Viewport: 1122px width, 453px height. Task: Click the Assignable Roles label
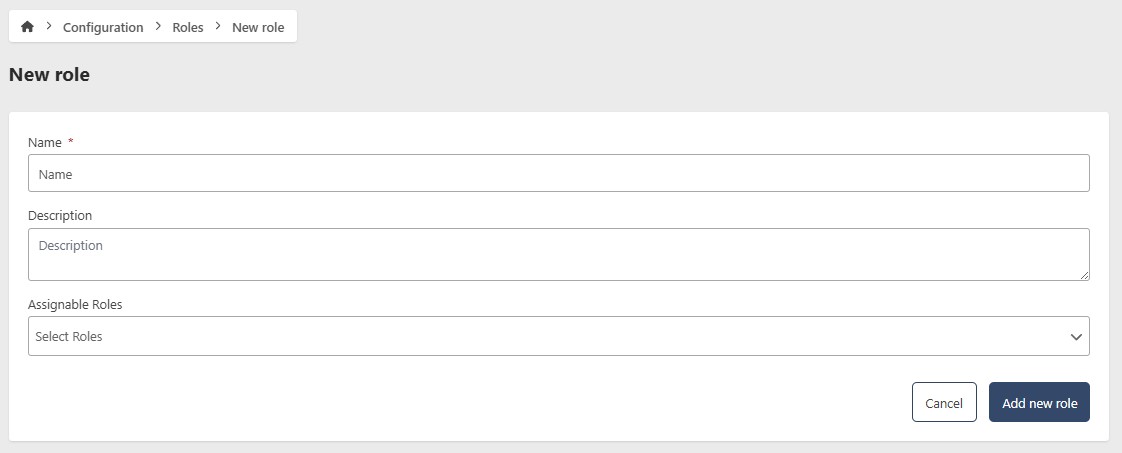pos(75,304)
